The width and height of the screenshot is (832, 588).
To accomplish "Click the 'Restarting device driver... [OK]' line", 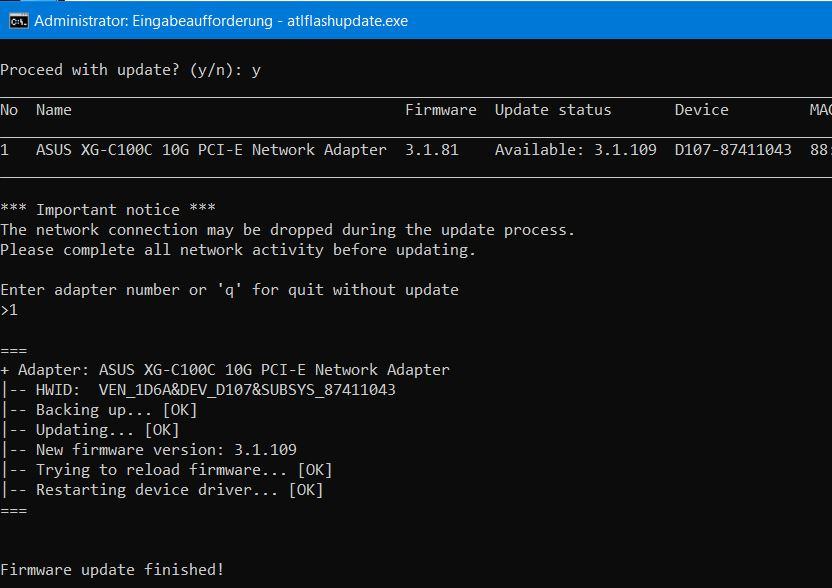I will [162, 490].
